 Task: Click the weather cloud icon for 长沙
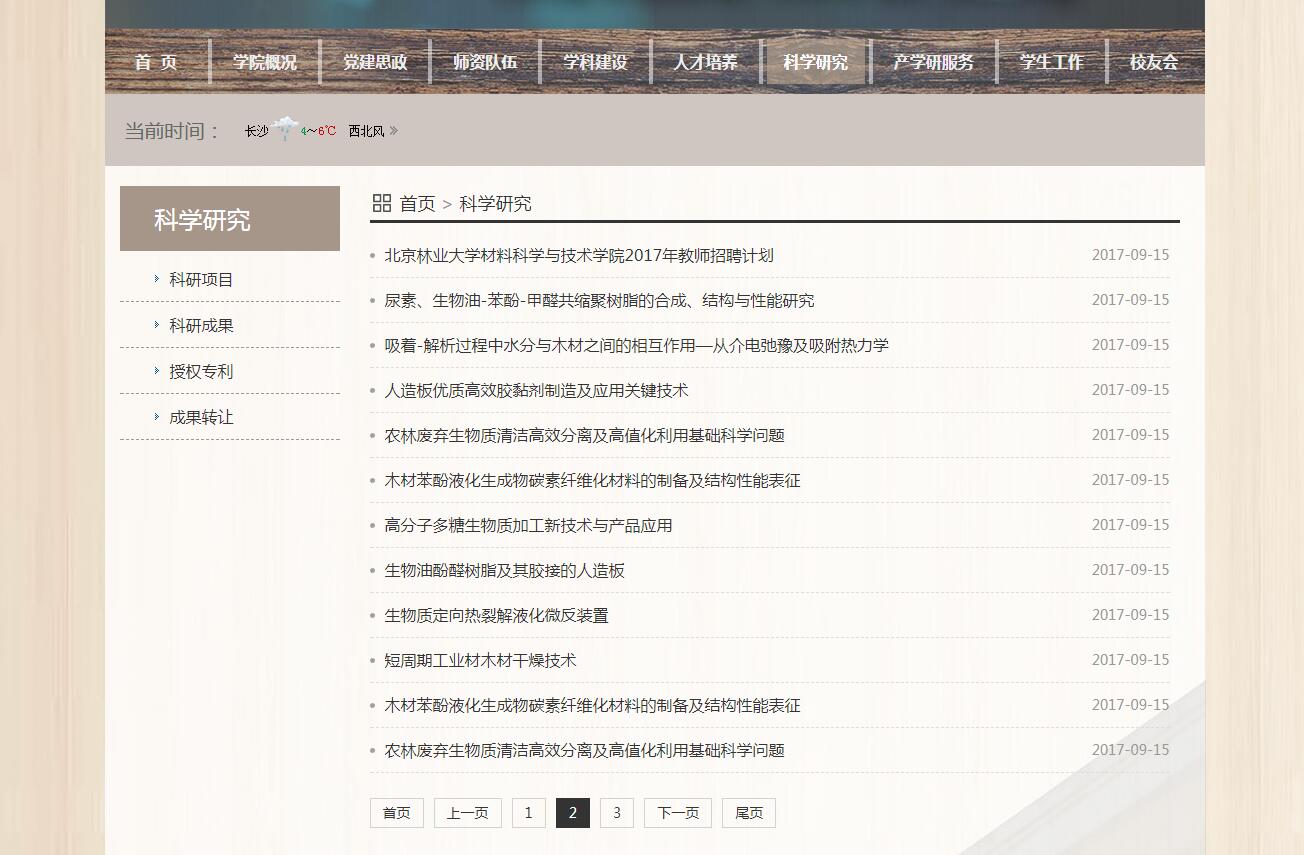(285, 129)
